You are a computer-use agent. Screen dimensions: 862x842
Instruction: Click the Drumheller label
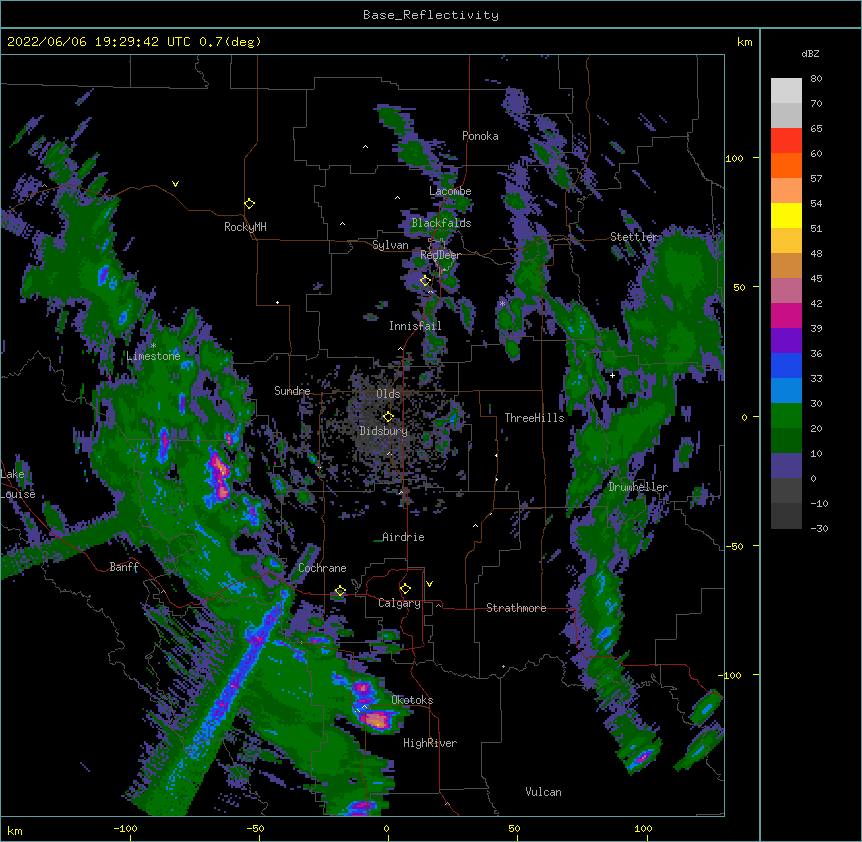pos(638,487)
